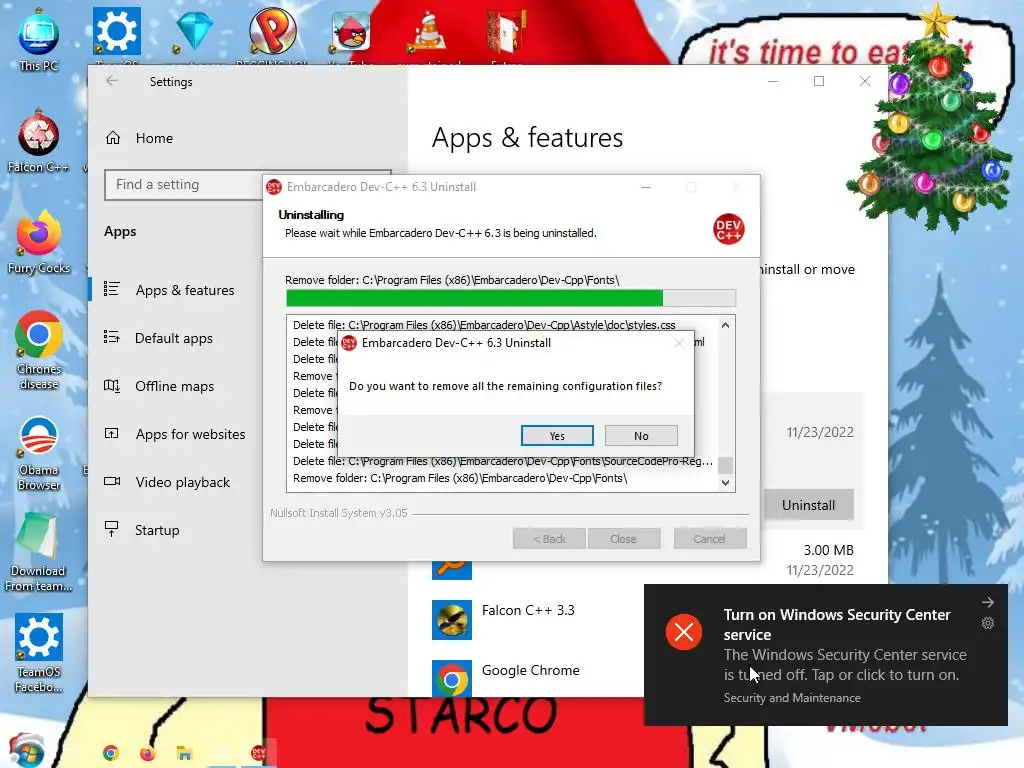
Task: Go back using Settings back arrow
Action: [112, 81]
